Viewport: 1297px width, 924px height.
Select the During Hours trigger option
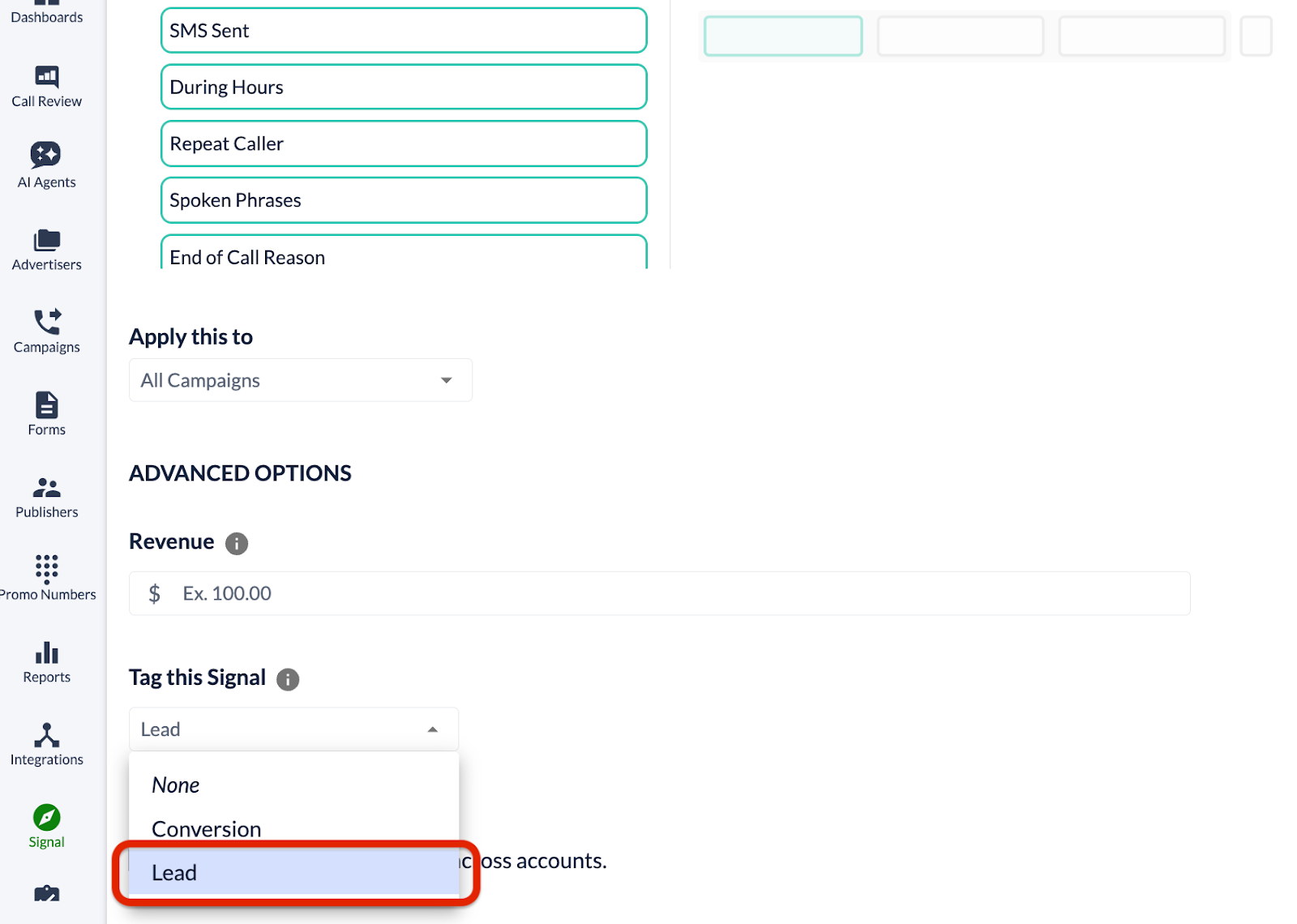point(404,87)
